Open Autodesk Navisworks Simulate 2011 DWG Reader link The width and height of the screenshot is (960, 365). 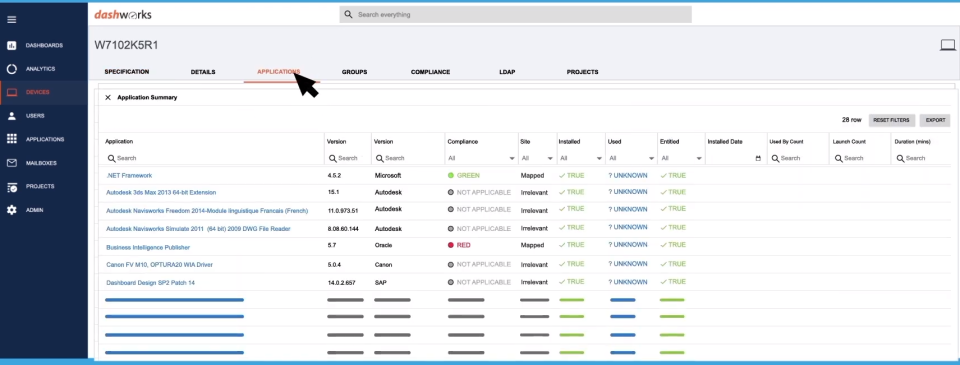coord(198,228)
